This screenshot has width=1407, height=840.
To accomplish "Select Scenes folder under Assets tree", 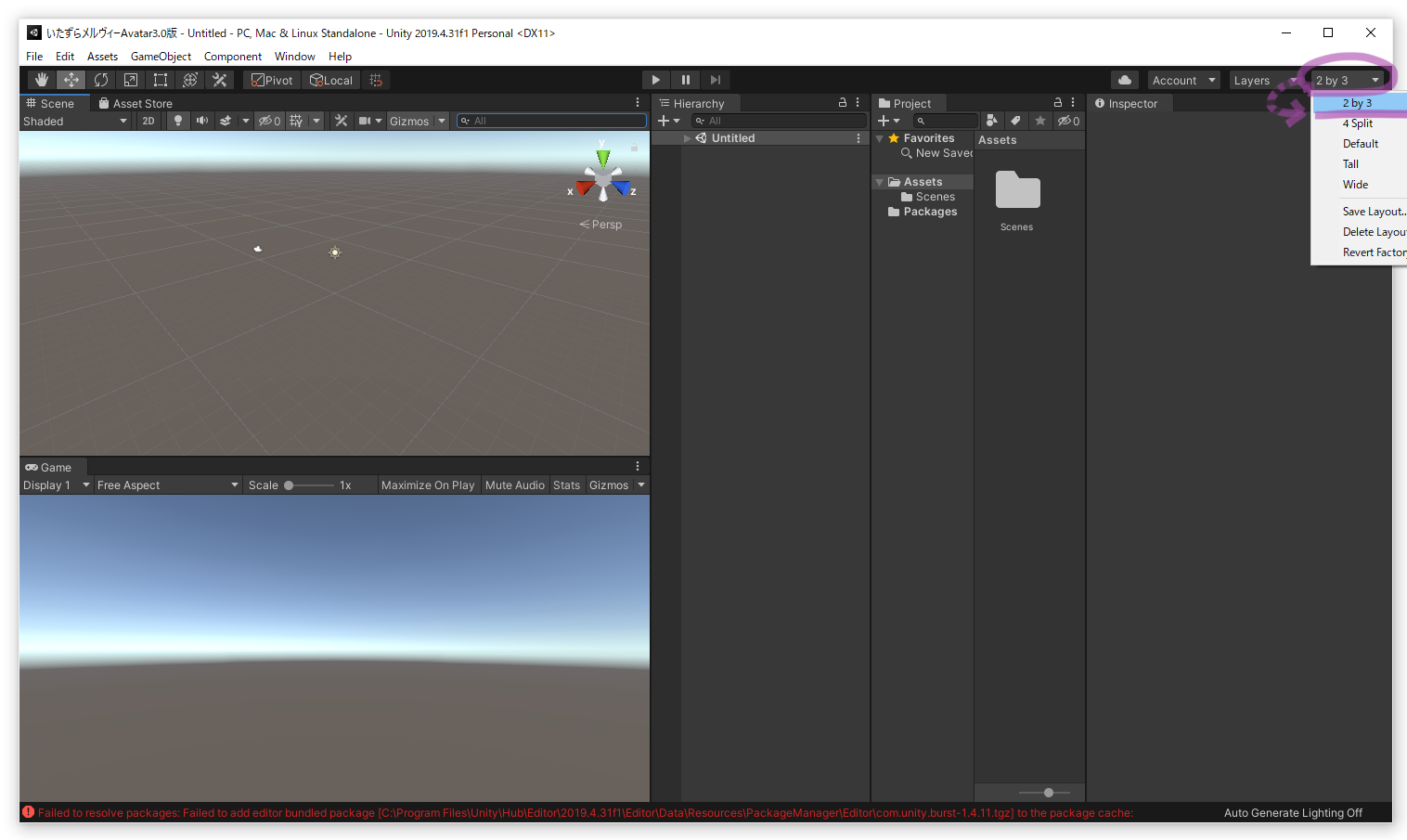I will (927, 197).
